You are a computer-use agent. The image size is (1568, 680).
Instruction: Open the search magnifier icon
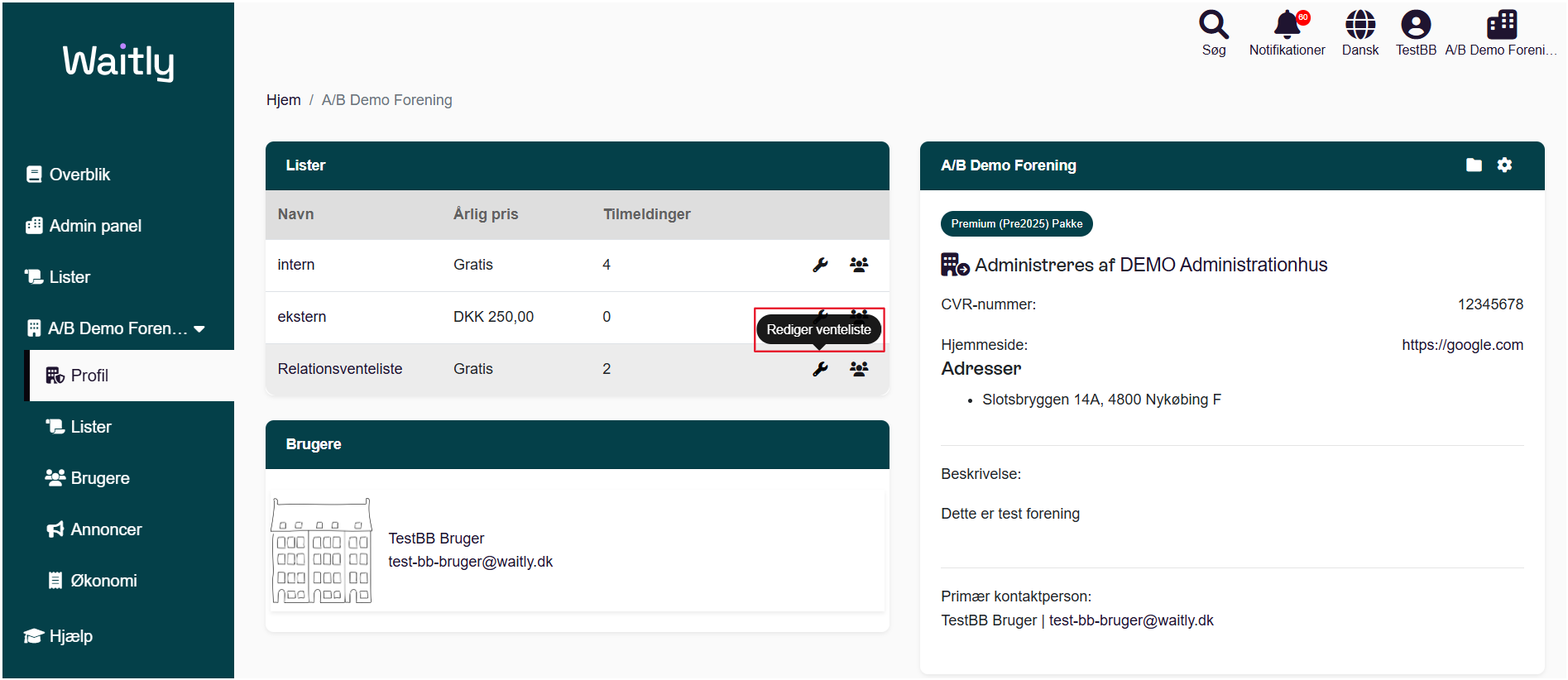(x=1213, y=25)
